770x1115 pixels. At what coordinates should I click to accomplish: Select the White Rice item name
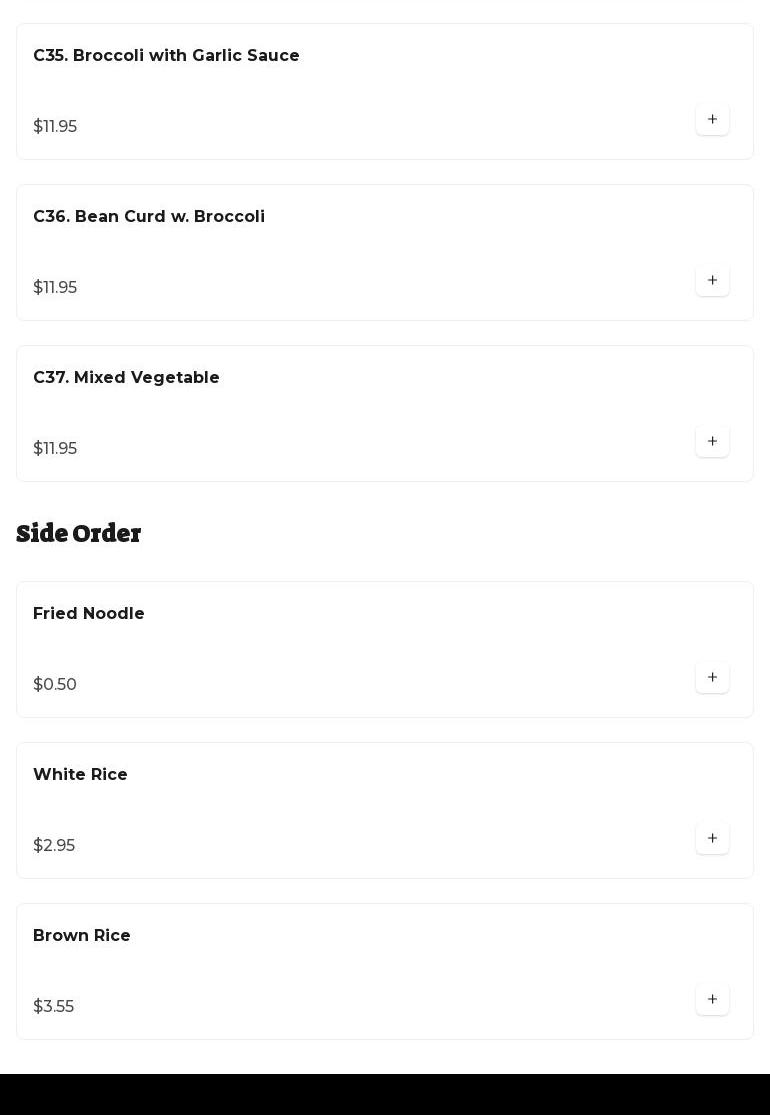[x=80, y=775]
